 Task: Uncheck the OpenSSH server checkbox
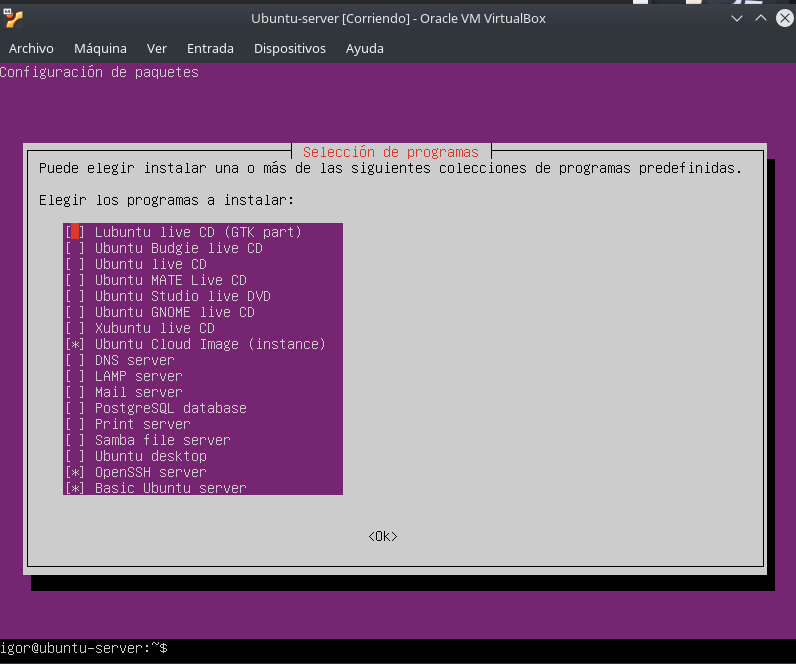point(75,472)
